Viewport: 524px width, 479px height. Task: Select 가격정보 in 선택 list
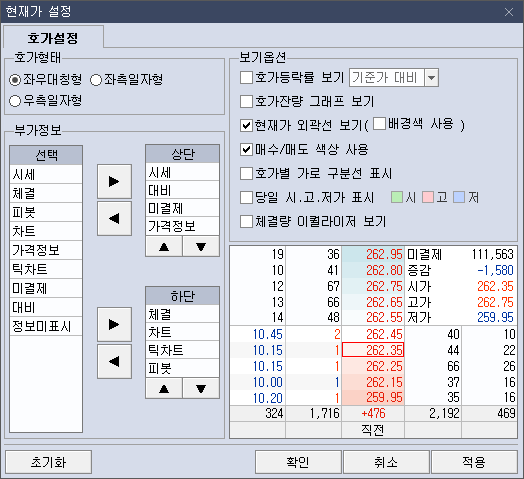(46, 250)
